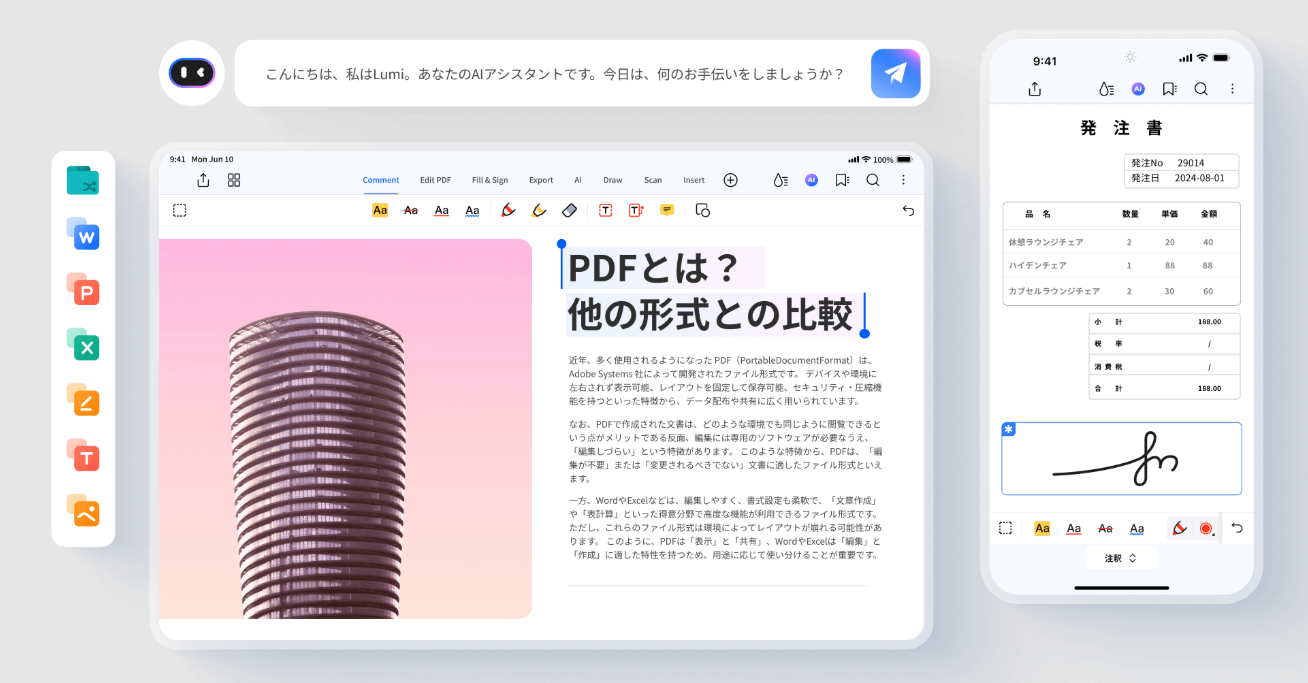1308x683 pixels.
Task: Open the shapes tool on tablet
Action: [702, 210]
